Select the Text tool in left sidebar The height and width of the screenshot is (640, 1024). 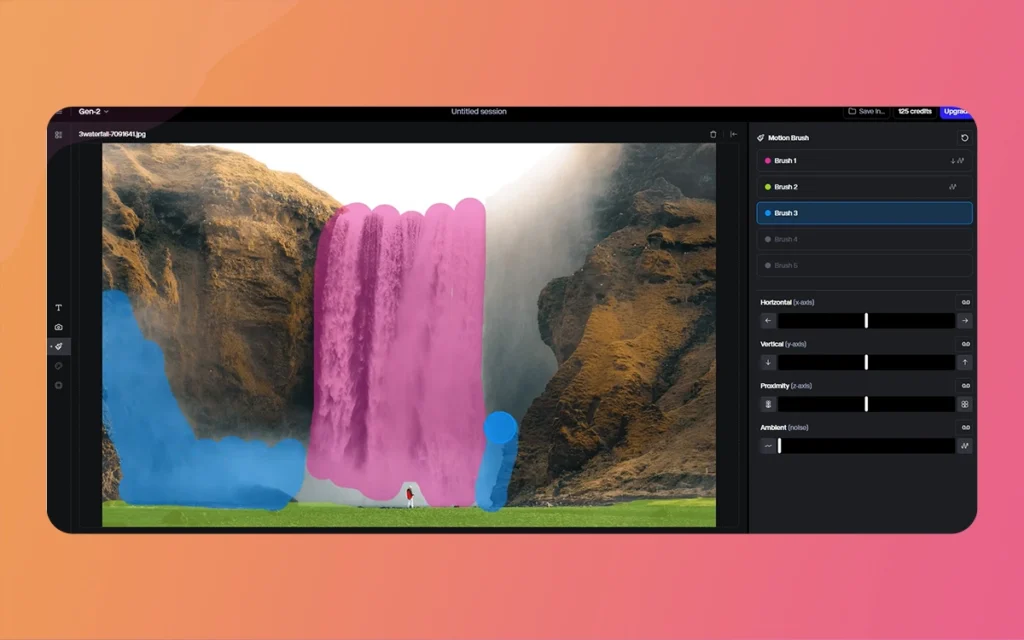tap(59, 308)
